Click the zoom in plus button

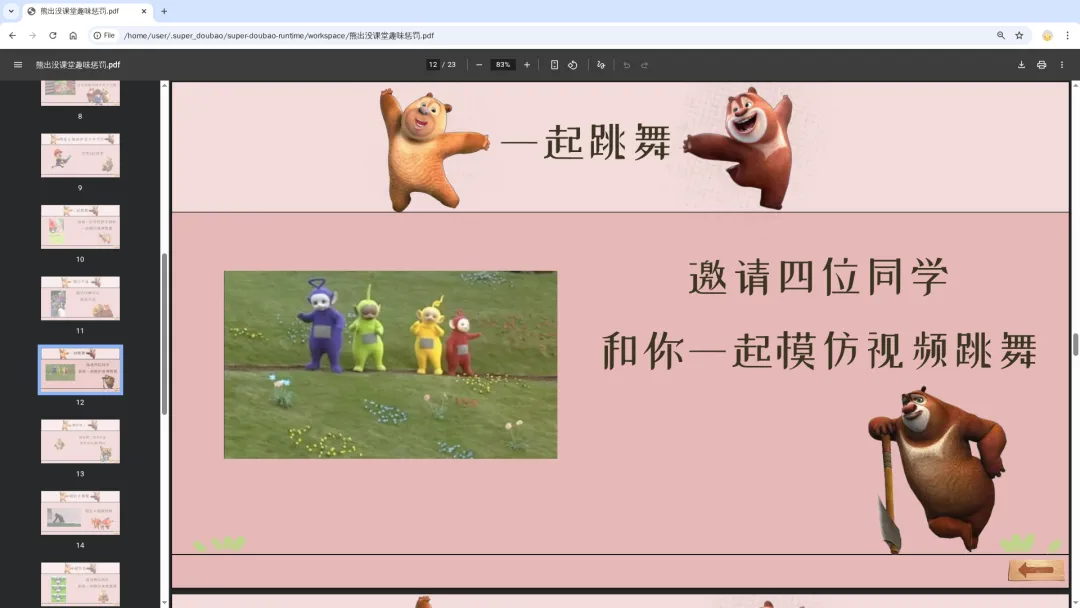click(527, 65)
